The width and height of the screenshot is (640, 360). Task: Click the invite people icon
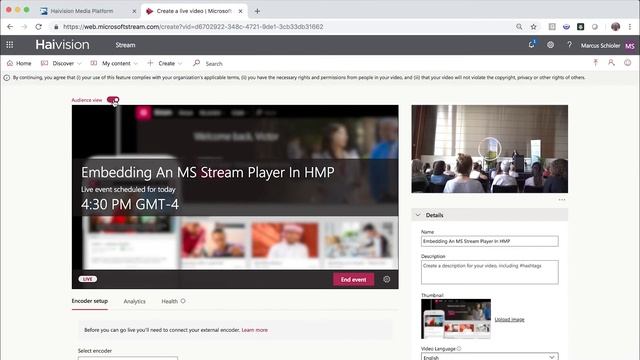611,63
